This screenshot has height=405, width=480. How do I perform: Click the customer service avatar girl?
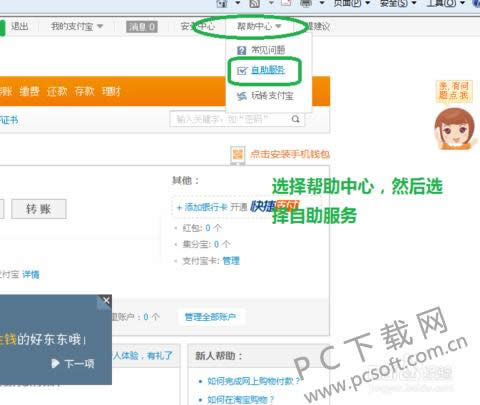point(454,128)
